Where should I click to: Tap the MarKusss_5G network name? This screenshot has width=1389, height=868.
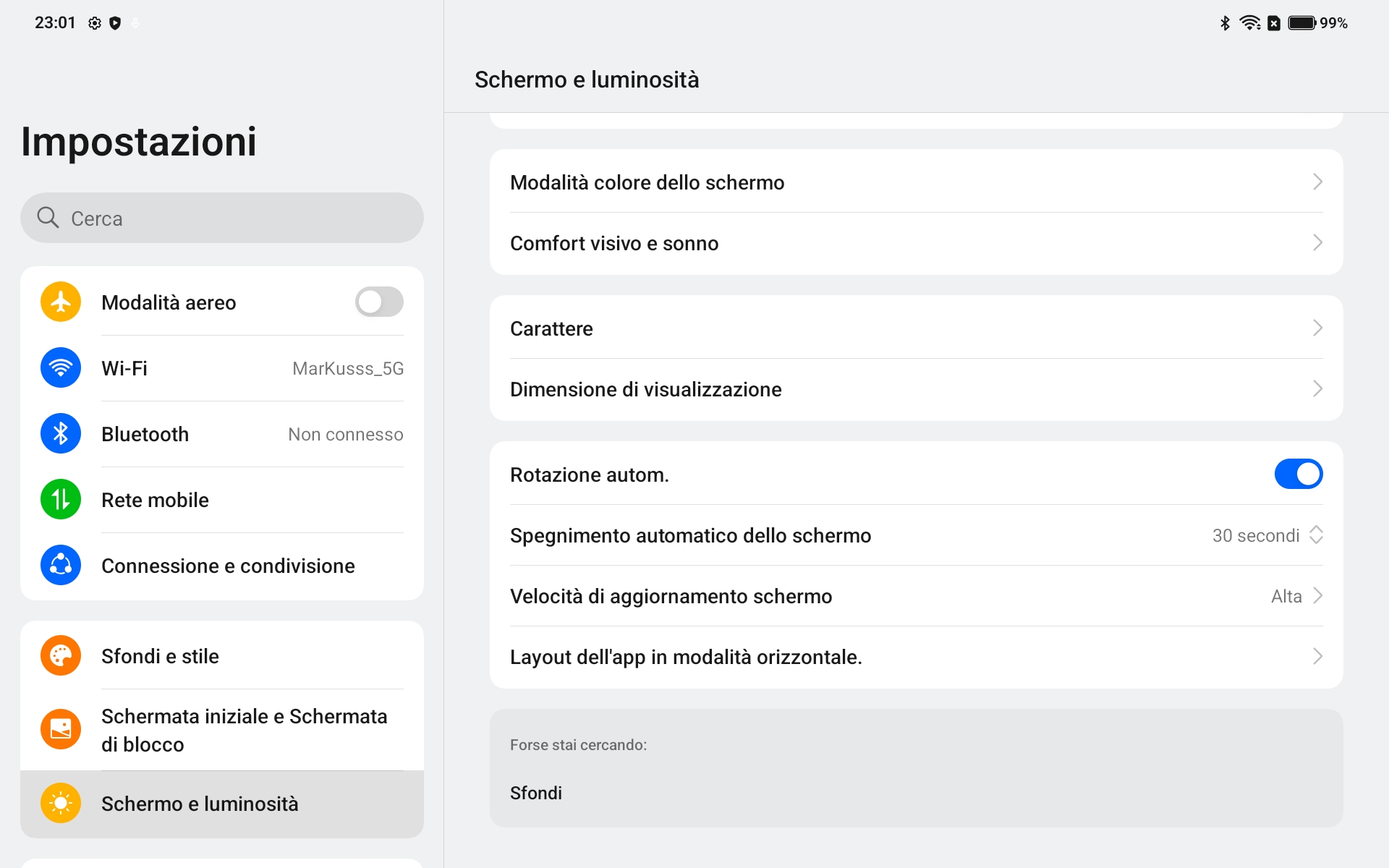pos(348,368)
